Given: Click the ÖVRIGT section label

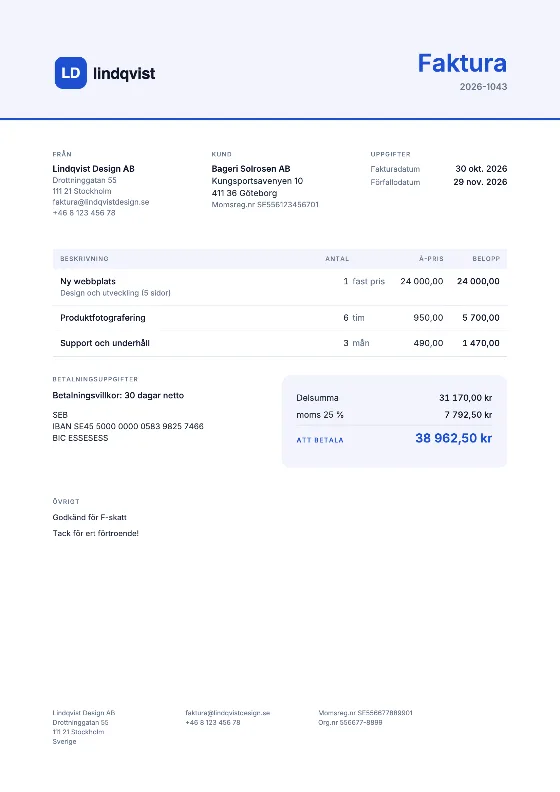Looking at the screenshot, I should click(66, 502).
